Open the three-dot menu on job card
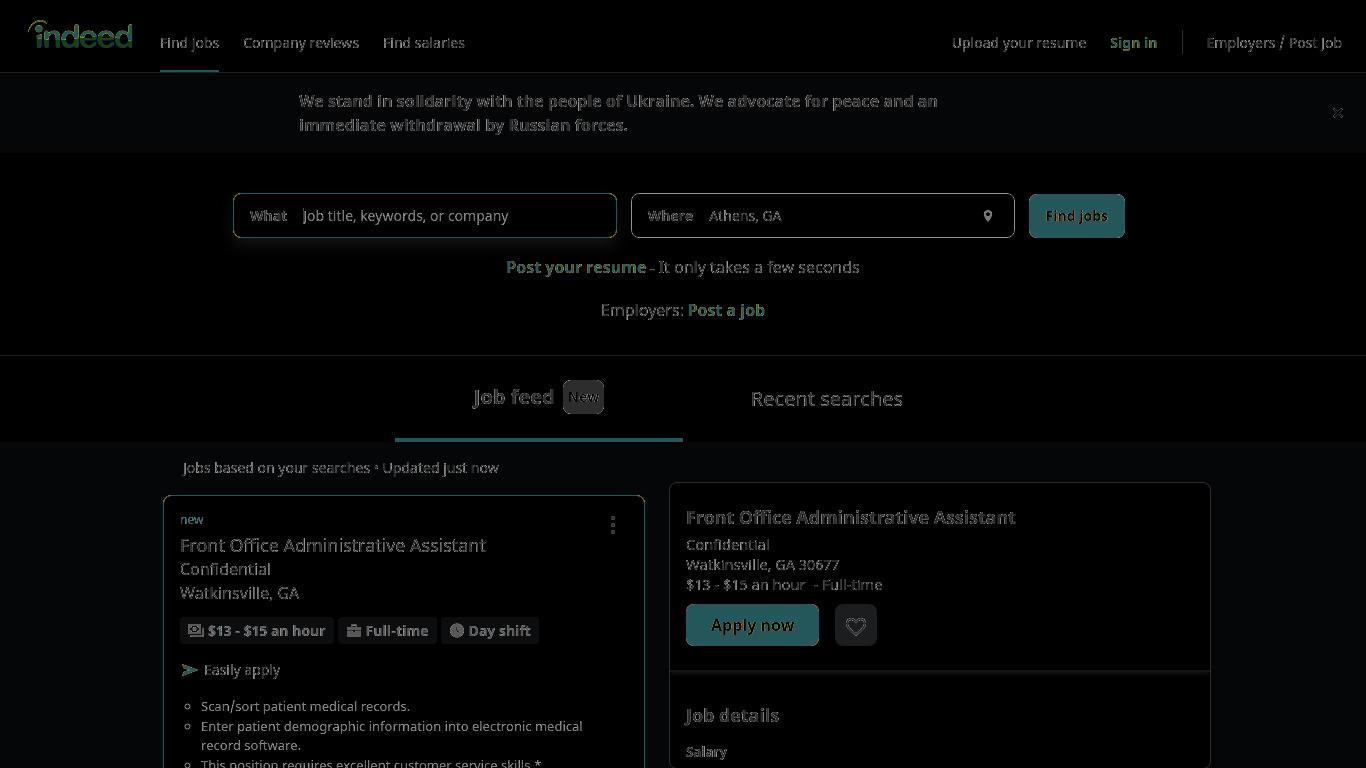 pos(613,525)
